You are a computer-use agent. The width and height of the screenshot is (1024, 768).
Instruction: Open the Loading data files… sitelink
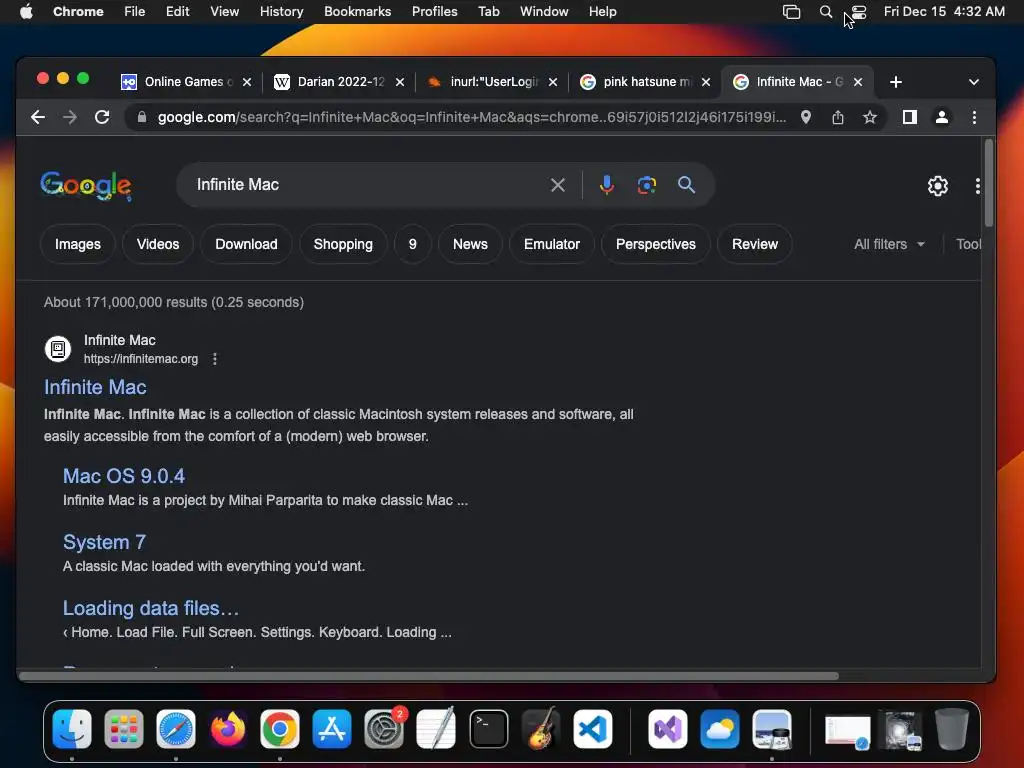tap(151, 608)
